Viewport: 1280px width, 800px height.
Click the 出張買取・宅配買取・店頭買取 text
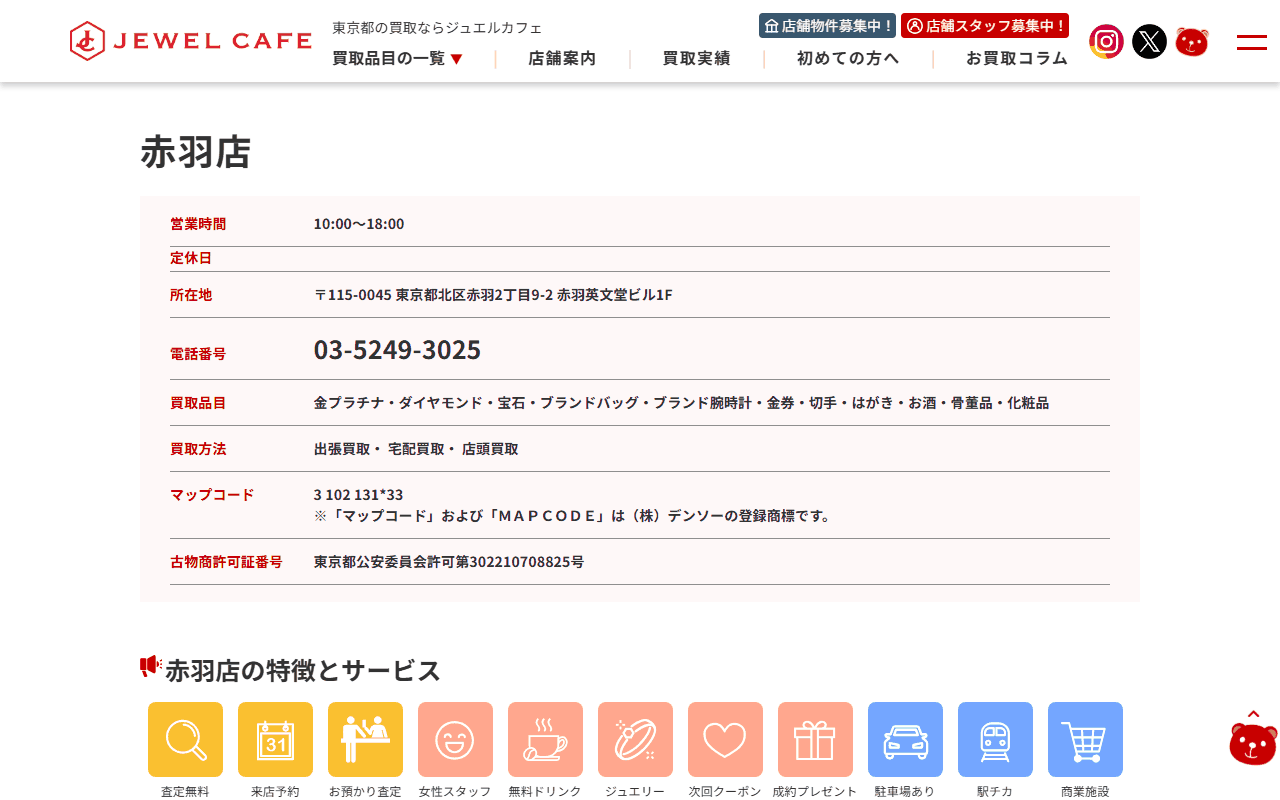click(x=416, y=449)
